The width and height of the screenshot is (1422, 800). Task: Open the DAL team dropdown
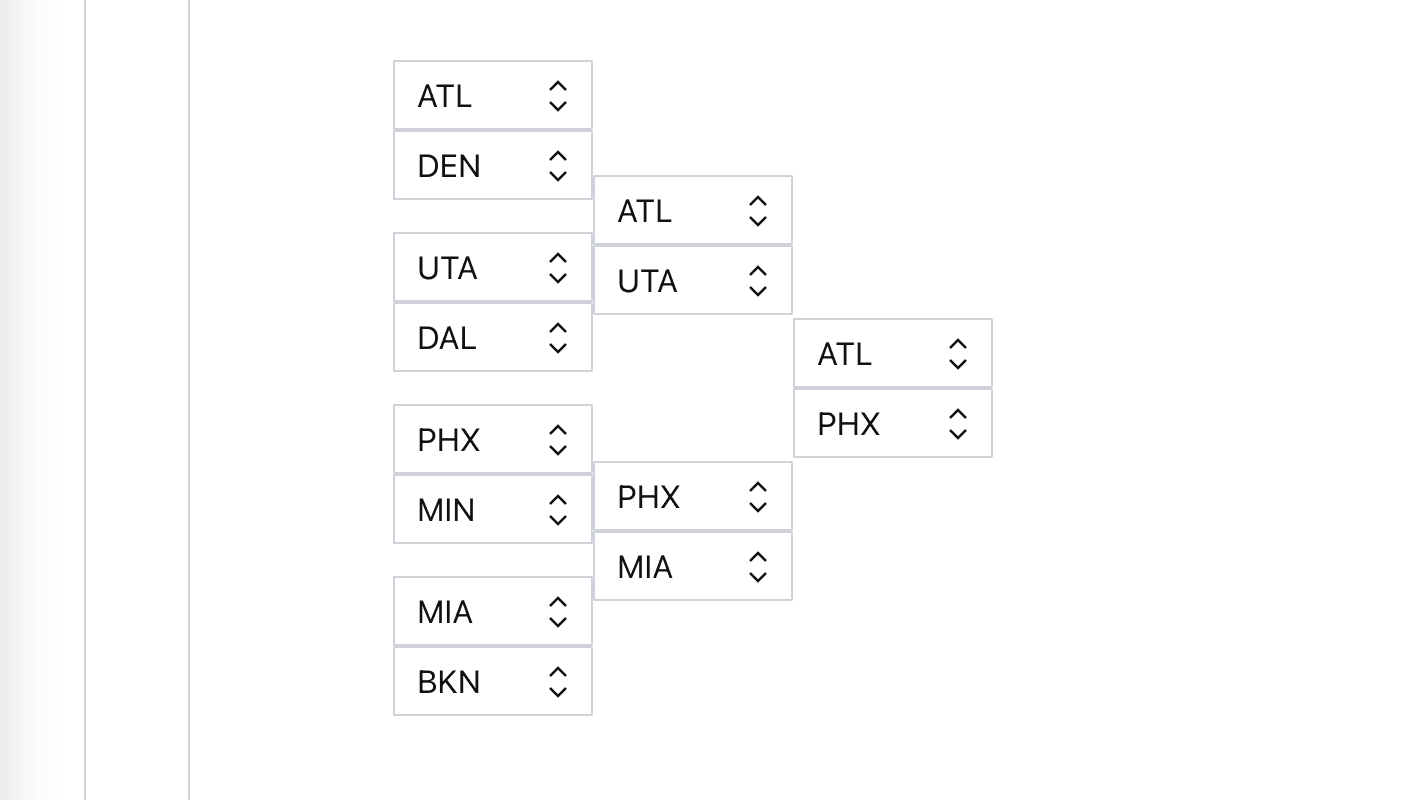pyautogui.click(x=492, y=338)
